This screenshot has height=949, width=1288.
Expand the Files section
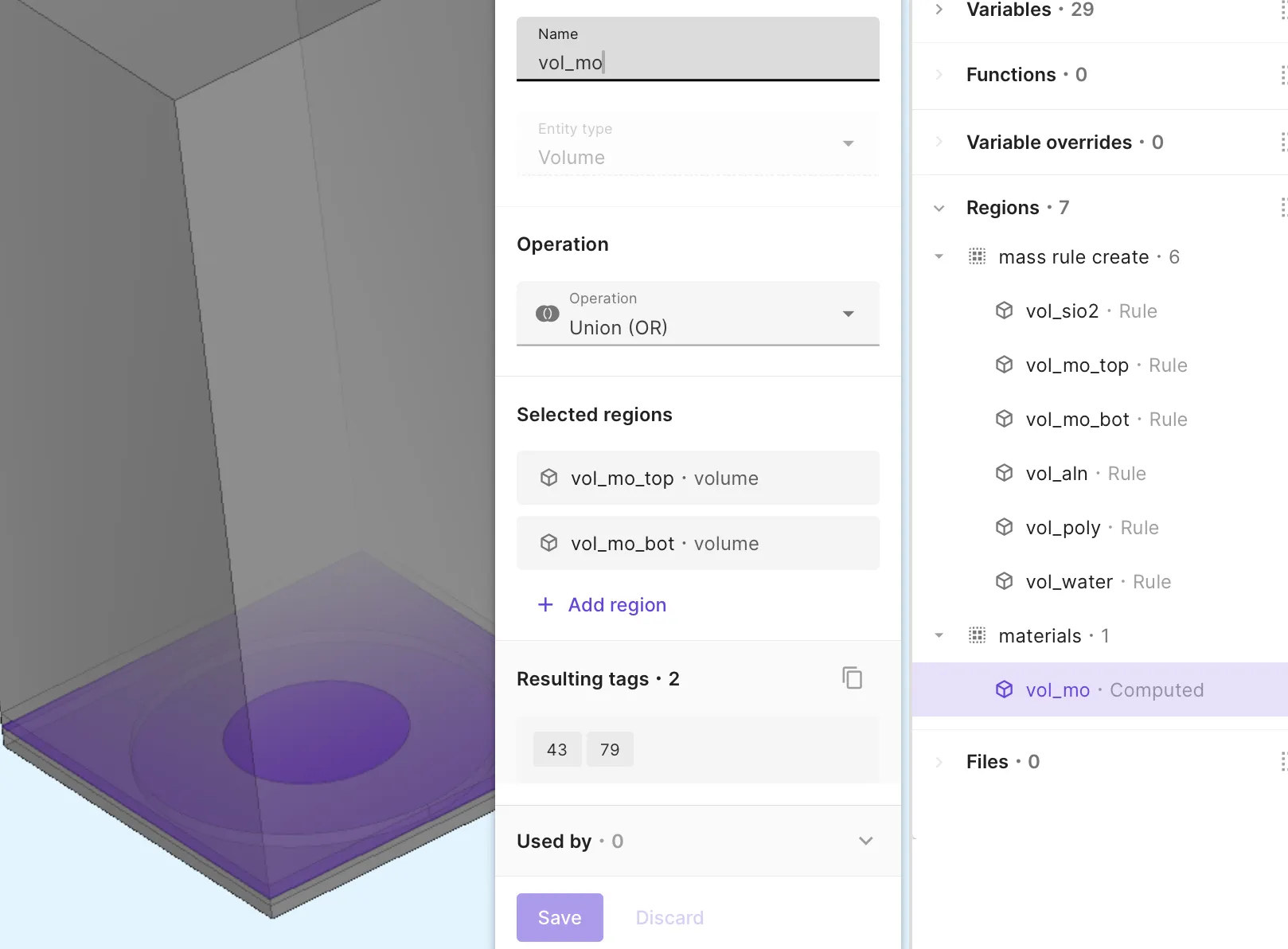pyautogui.click(x=939, y=762)
